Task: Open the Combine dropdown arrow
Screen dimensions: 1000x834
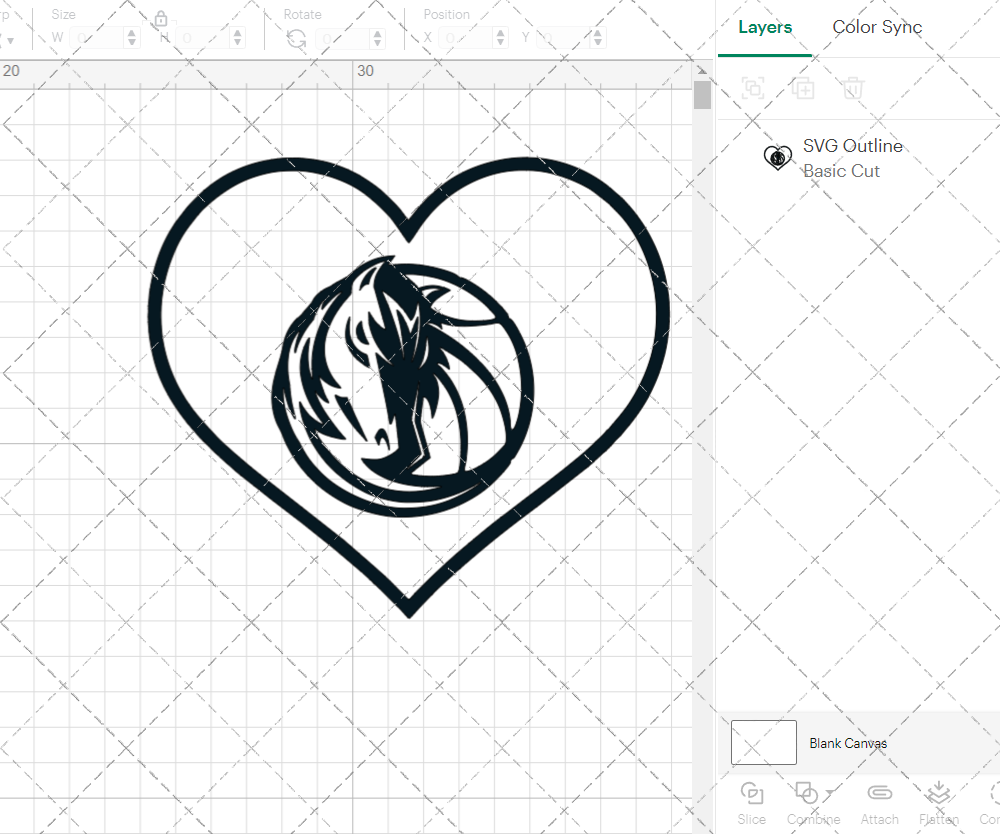Action: click(829, 791)
